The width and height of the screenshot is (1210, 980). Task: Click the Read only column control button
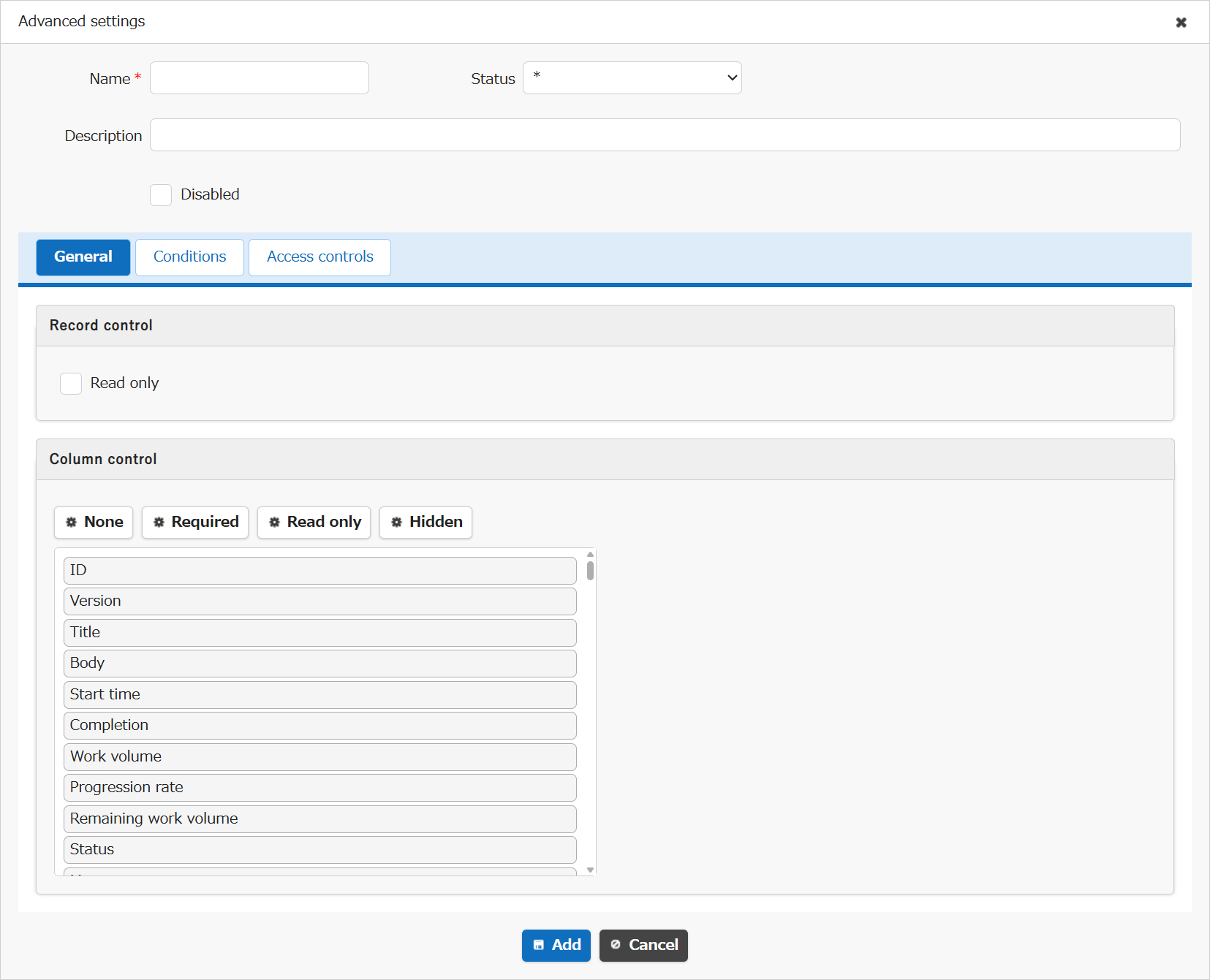tap(314, 523)
